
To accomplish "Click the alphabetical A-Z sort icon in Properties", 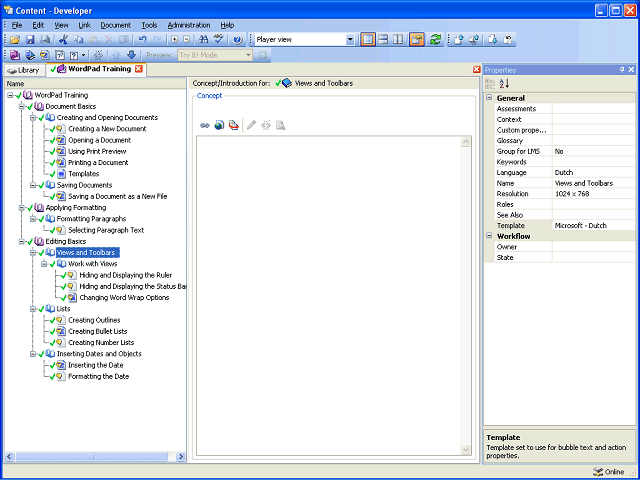I will [504, 84].
